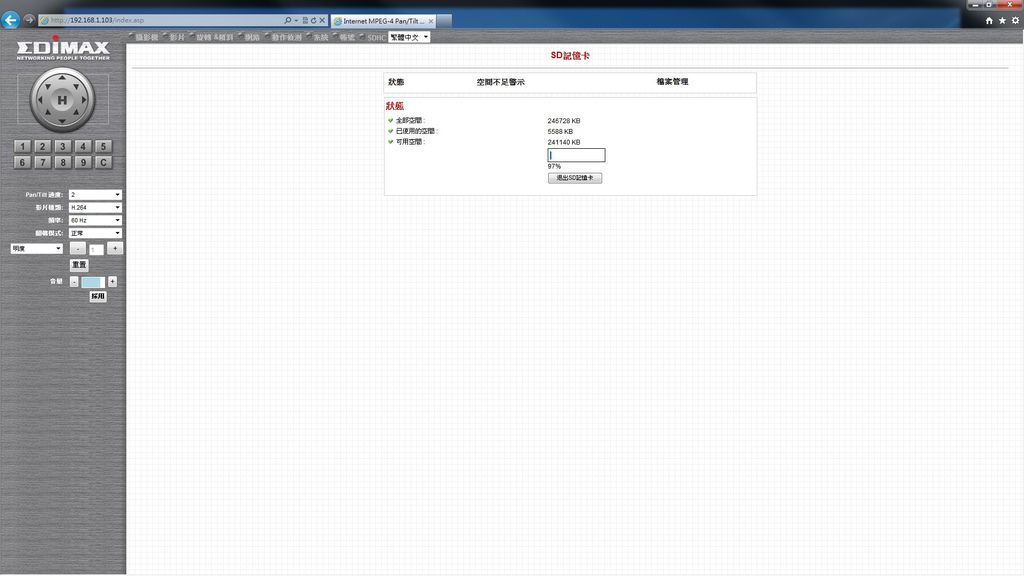Decrease image setting with the minus button
This screenshot has width=1024, height=576.
(77, 249)
